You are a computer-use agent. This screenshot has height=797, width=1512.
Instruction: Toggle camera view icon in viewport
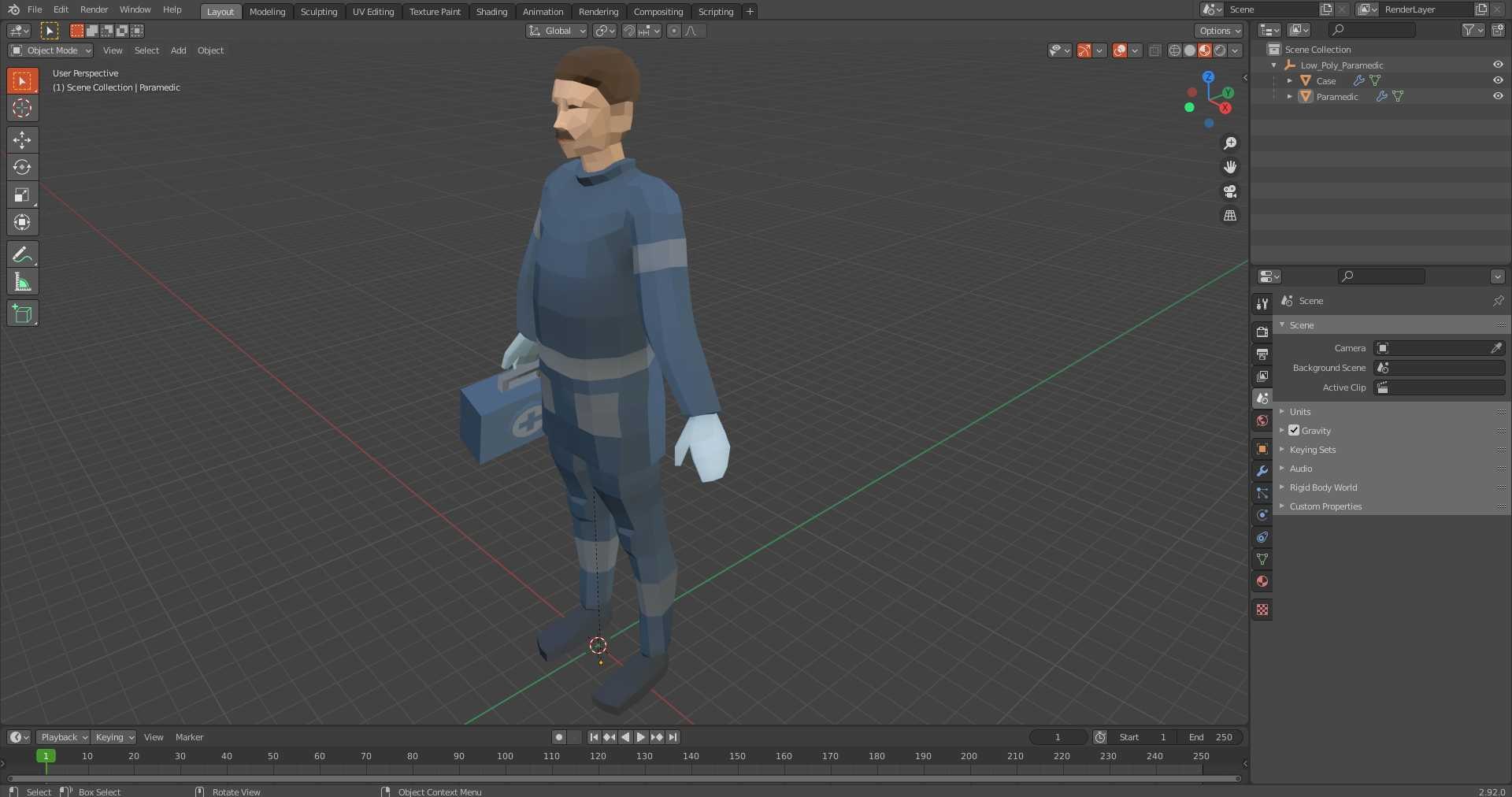point(1229,191)
